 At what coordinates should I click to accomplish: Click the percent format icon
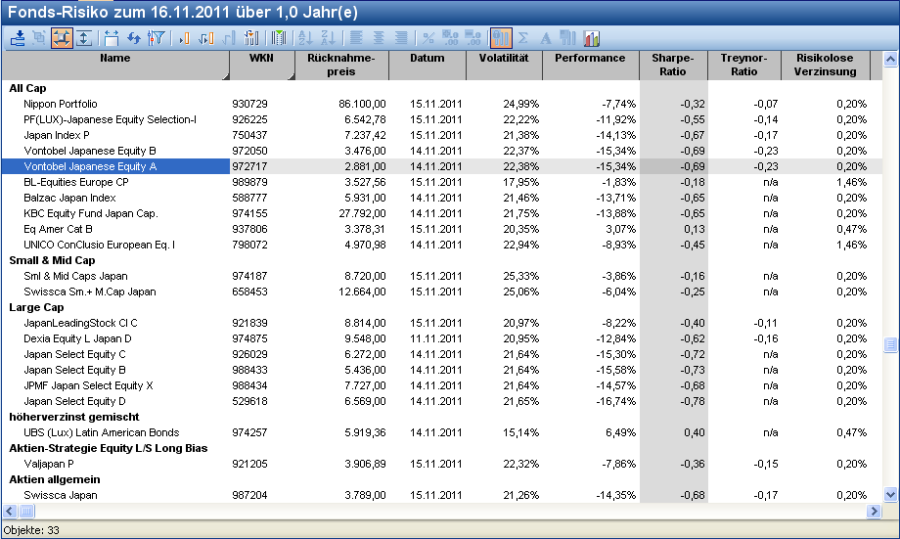point(429,38)
